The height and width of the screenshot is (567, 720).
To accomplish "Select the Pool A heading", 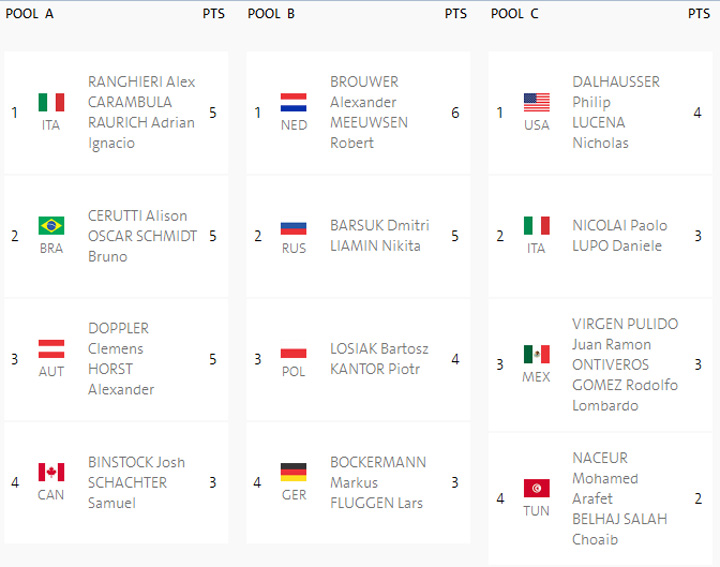I will pyautogui.click(x=30, y=14).
